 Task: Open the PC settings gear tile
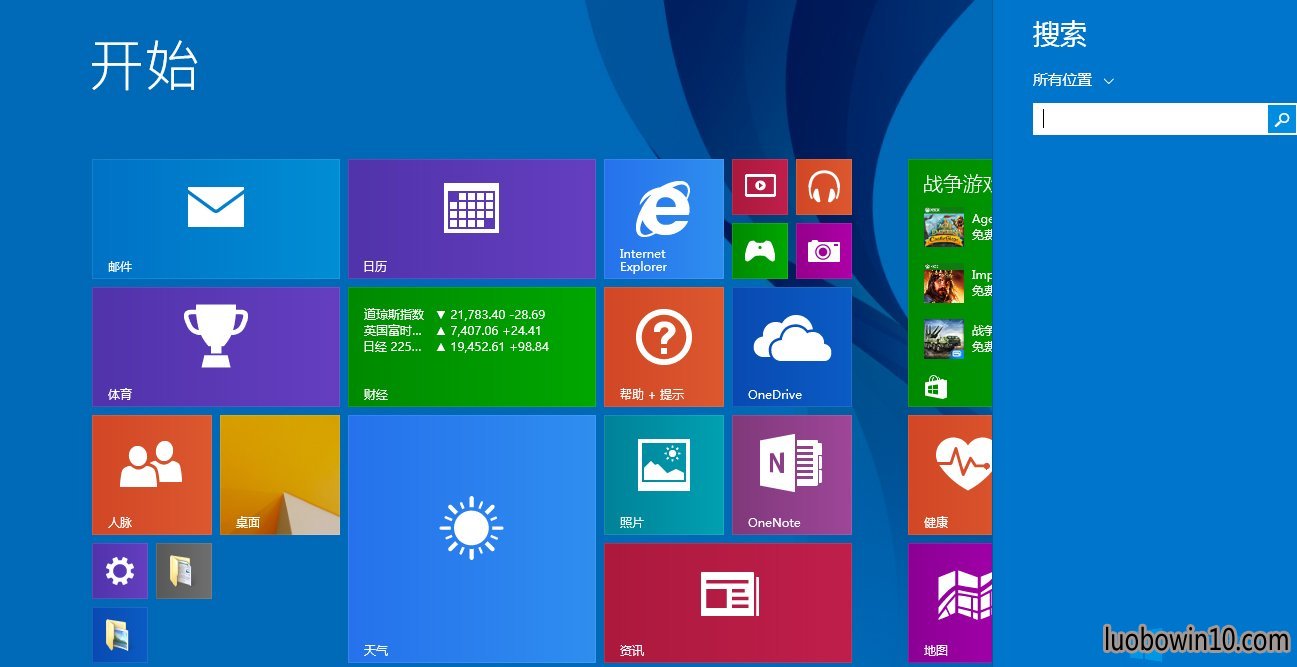tap(120, 571)
